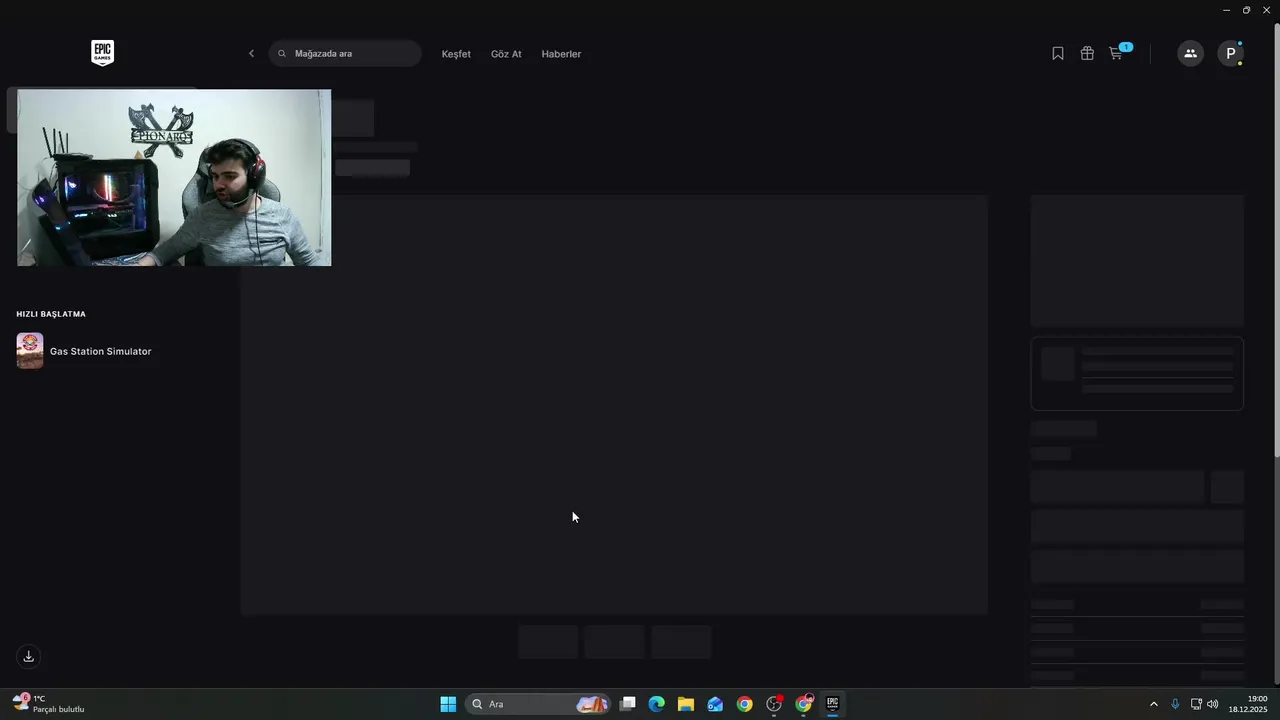Launch Gas Station Simulator from quick launch
This screenshot has width=1280, height=720.
[x=100, y=351]
